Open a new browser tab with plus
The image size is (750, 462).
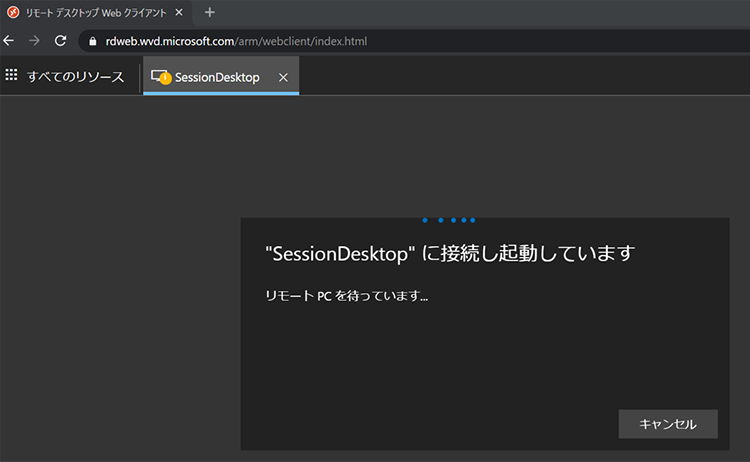point(209,12)
